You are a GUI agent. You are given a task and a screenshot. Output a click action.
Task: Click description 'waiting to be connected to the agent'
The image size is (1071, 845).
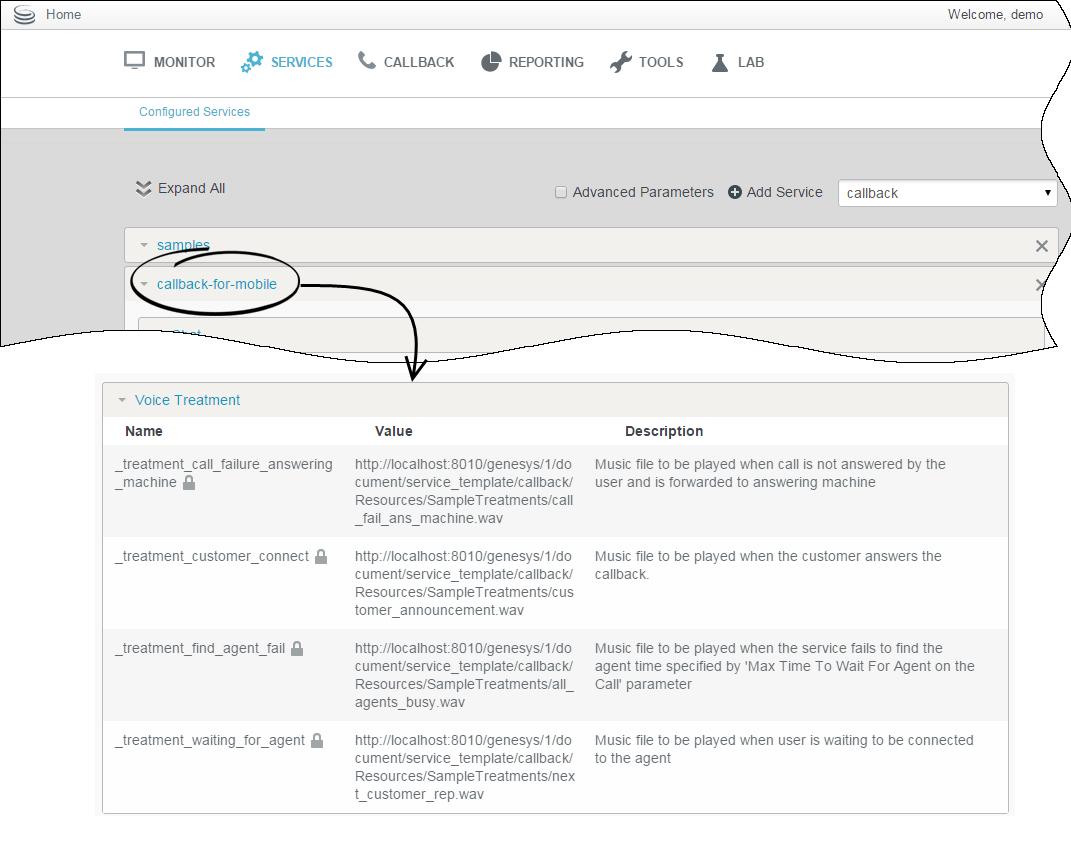(783, 749)
